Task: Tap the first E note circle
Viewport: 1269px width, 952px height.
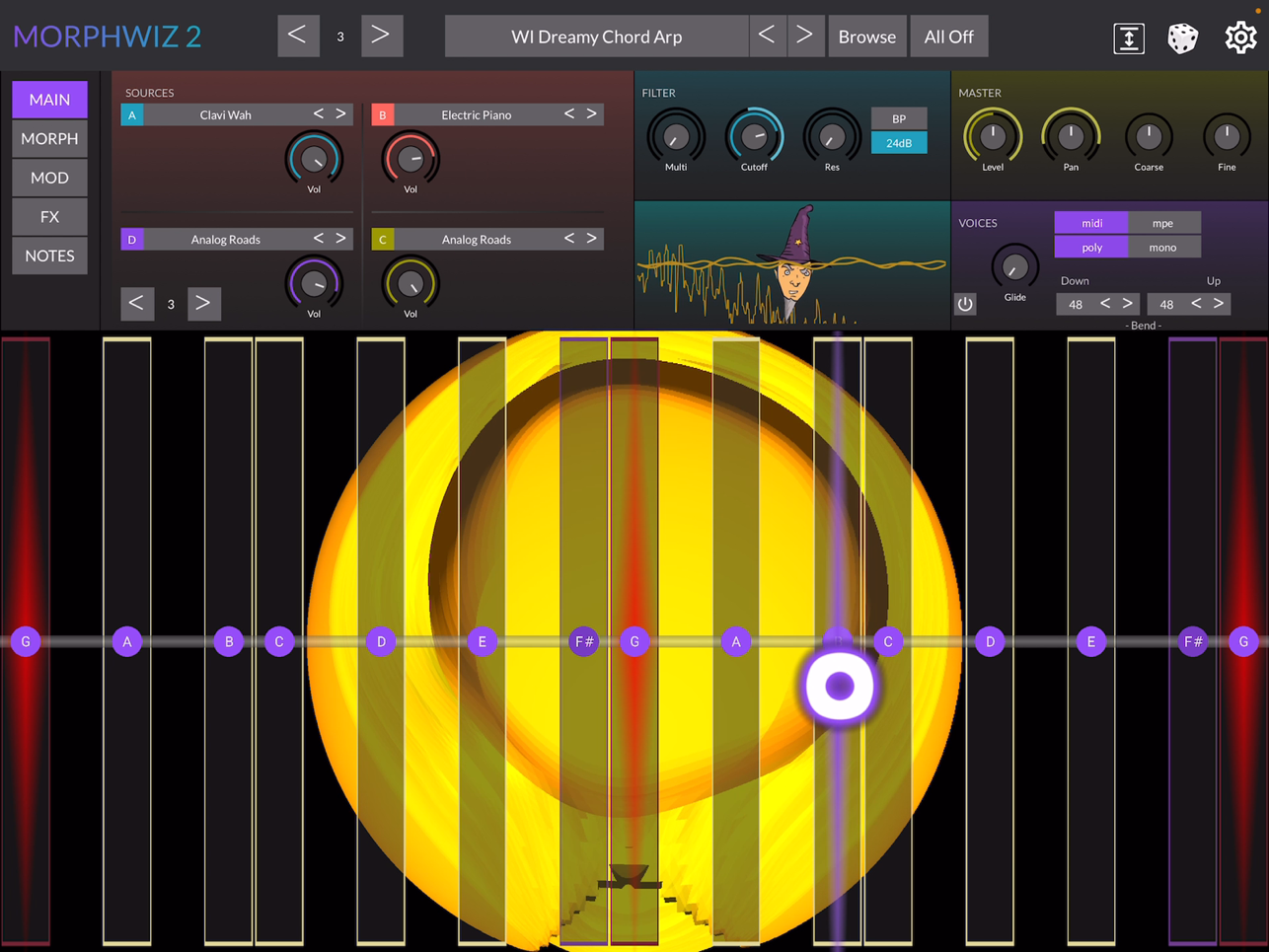Action: (483, 642)
